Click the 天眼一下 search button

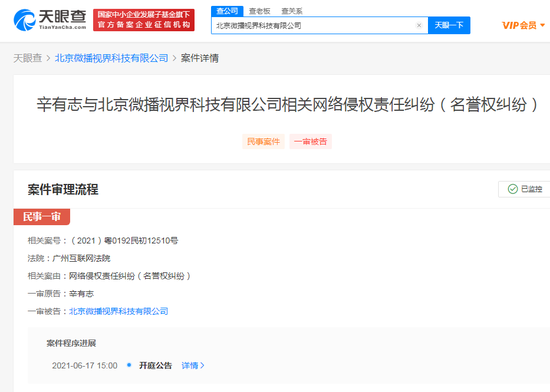pos(449,25)
